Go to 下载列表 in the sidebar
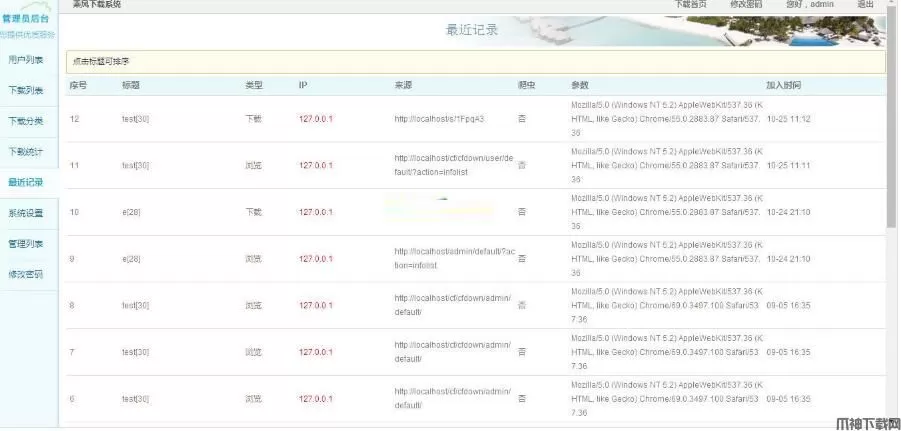This screenshot has height=431, width=901. (x=26, y=91)
